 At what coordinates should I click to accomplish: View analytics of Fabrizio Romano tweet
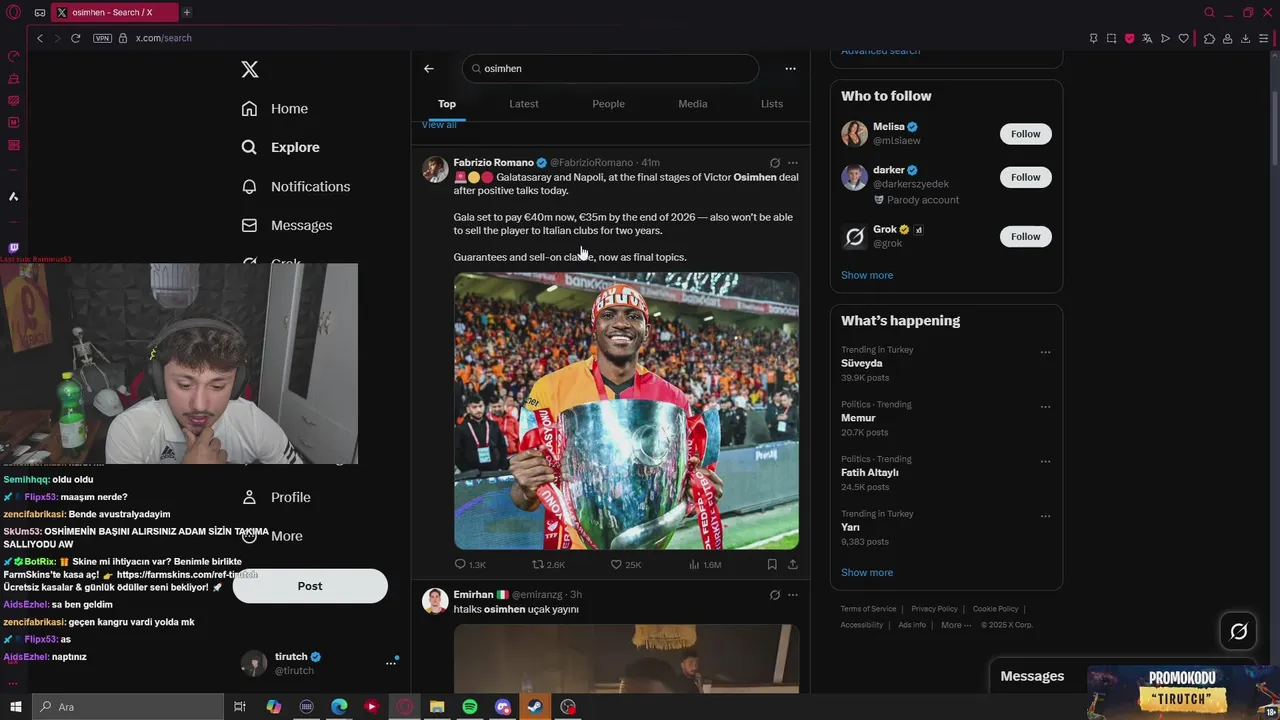[x=705, y=565]
